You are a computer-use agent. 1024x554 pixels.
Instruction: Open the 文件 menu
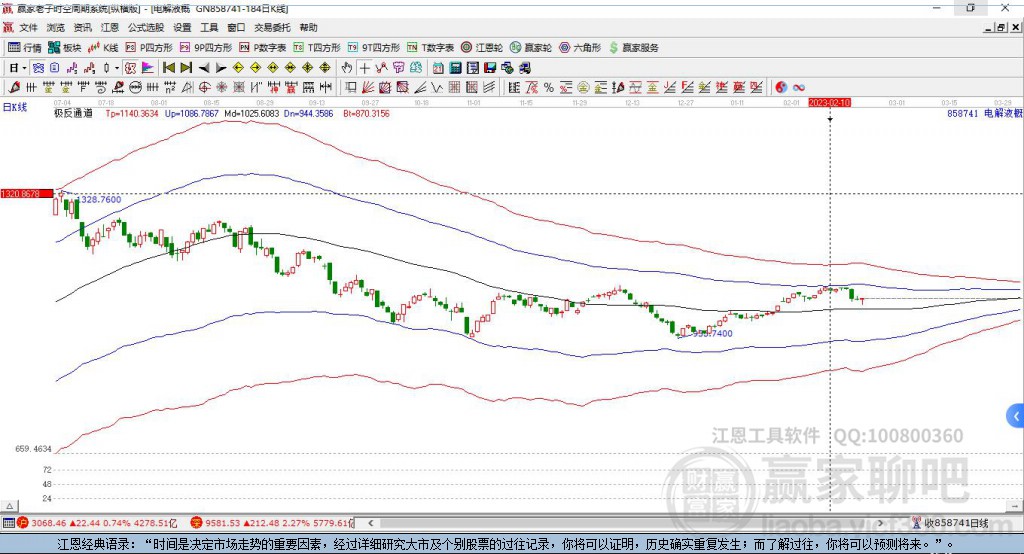pos(29,27)
